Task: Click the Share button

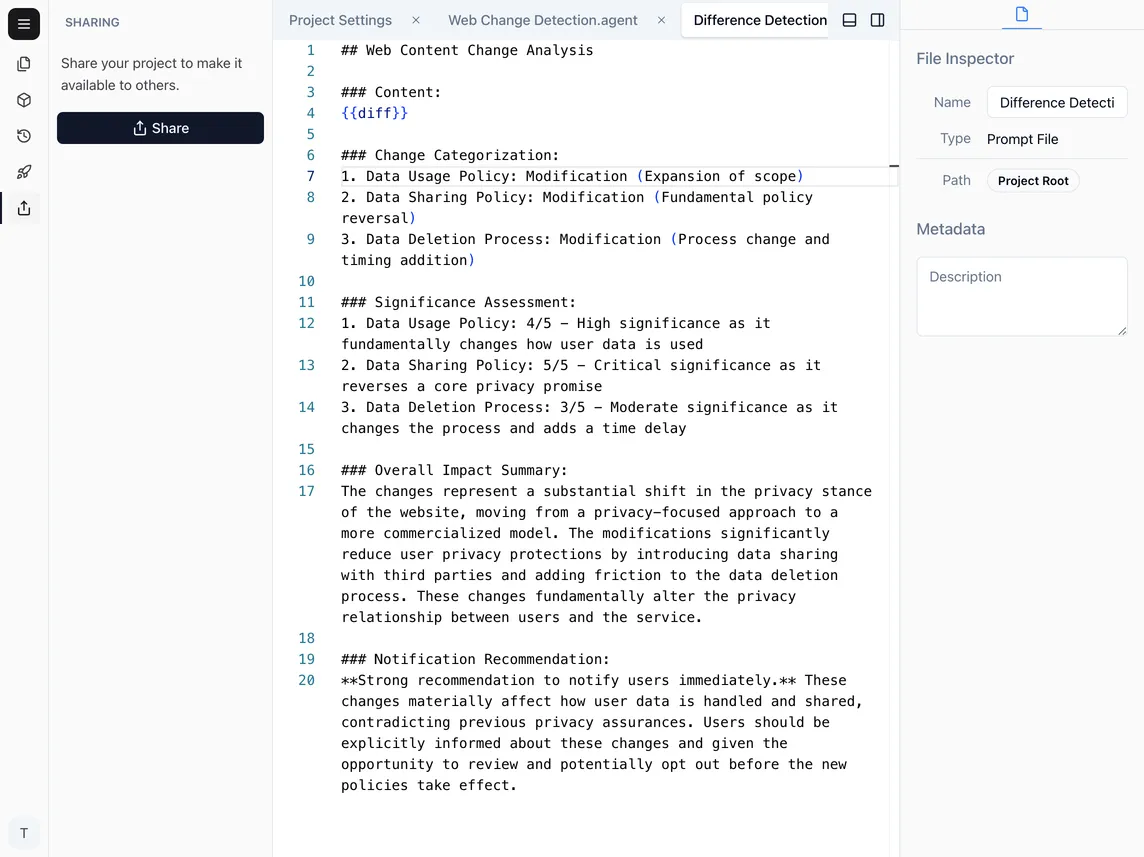Action: pyautogui.click(x=160, y=127)
